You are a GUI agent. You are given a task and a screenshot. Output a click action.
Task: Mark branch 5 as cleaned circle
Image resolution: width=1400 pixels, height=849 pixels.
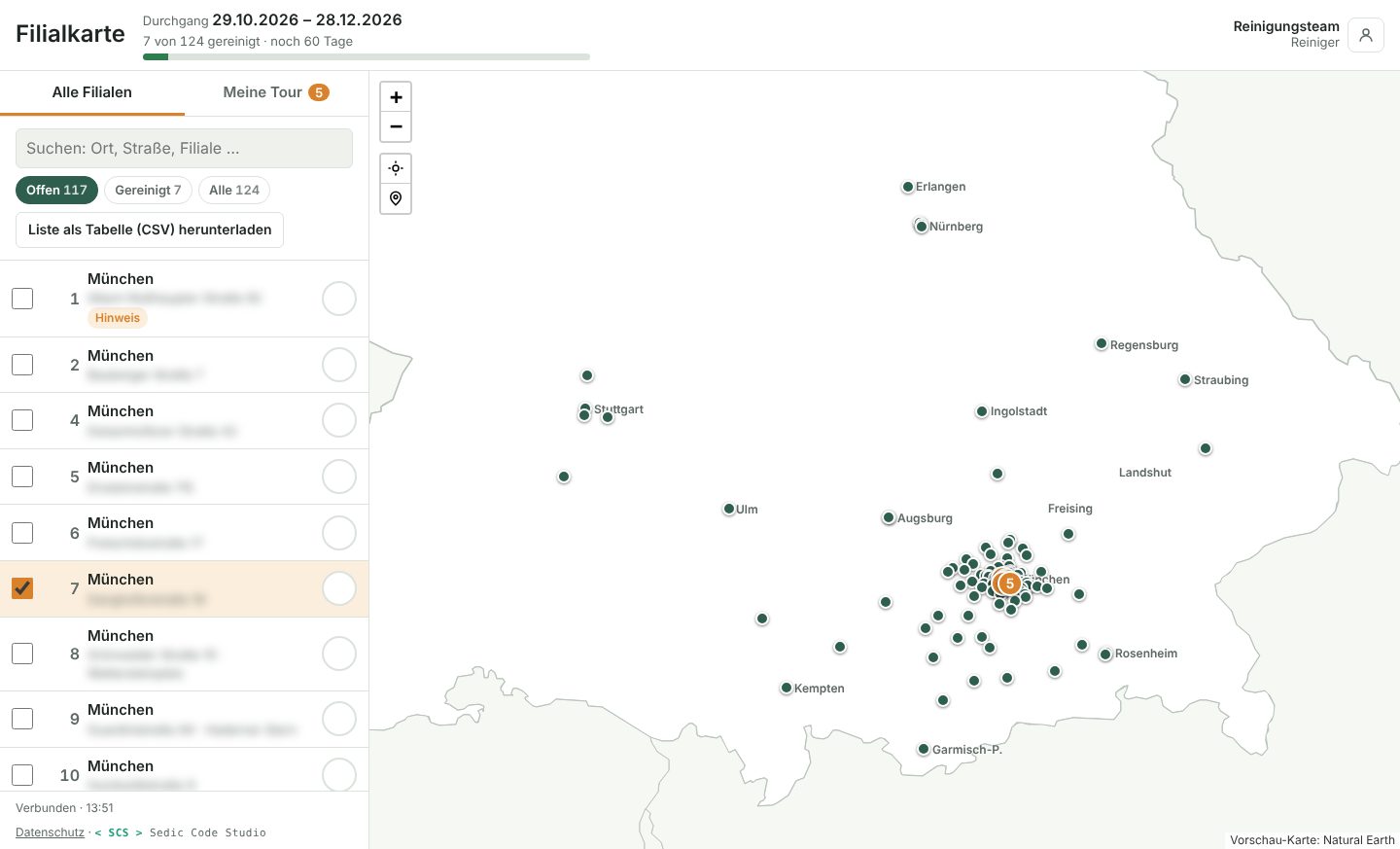point(339,477)
